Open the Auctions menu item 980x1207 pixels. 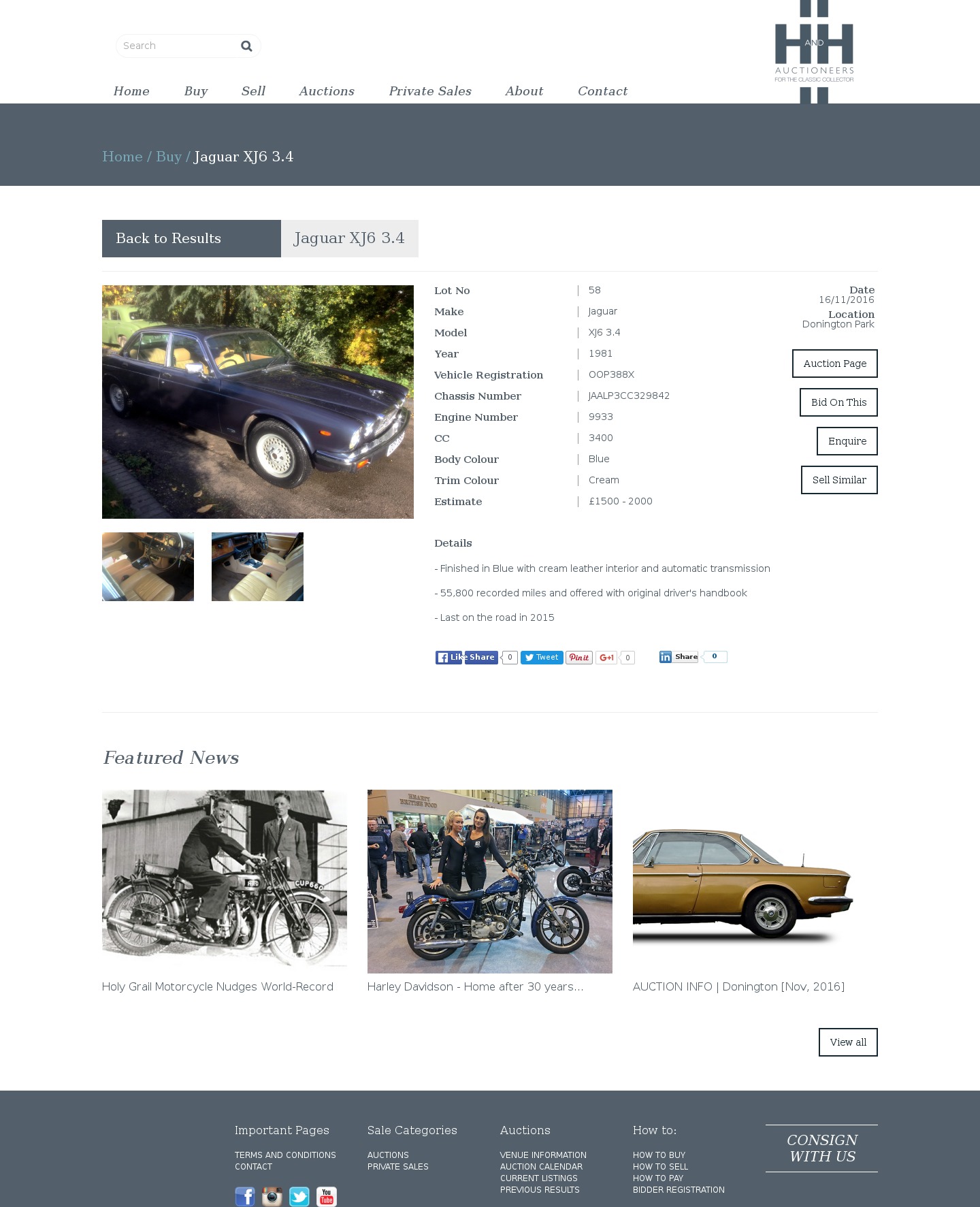tap(327, 91)
